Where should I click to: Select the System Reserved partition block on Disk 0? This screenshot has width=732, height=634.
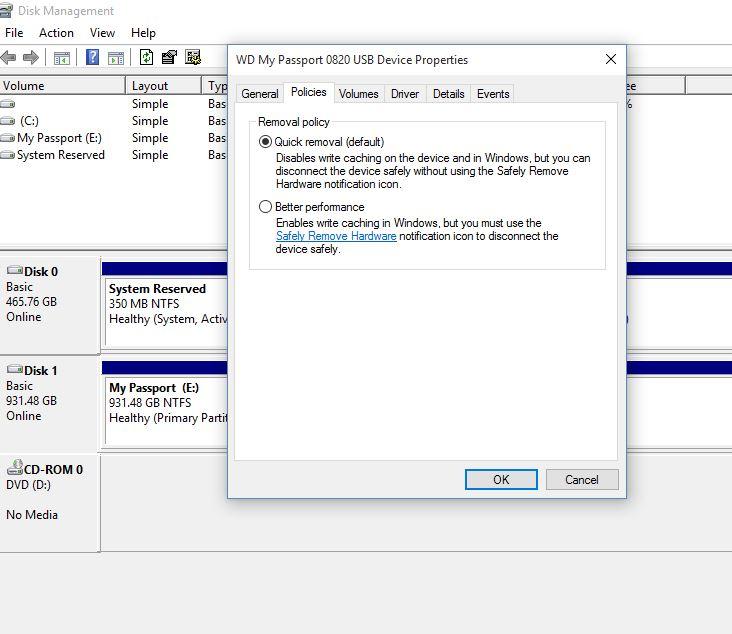click(x=166, y=312)
